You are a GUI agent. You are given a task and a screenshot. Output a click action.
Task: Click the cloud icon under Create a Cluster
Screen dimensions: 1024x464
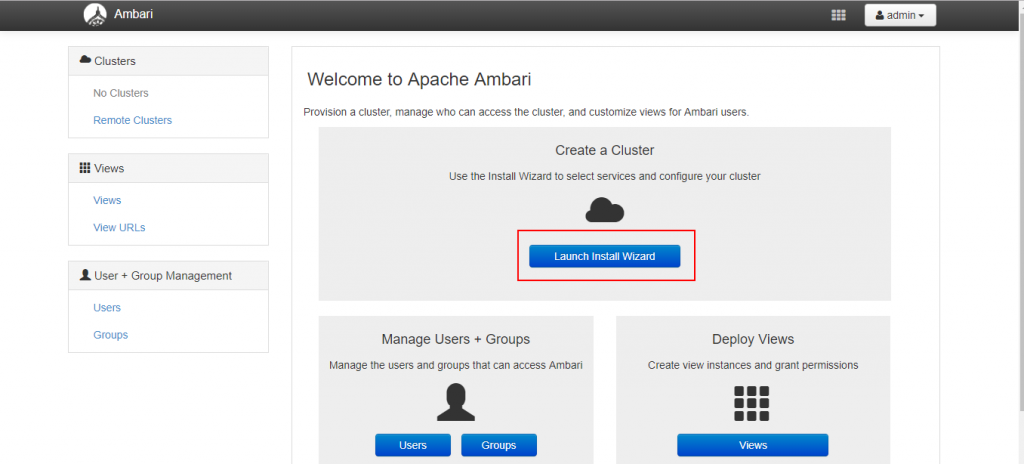[605, 210]
